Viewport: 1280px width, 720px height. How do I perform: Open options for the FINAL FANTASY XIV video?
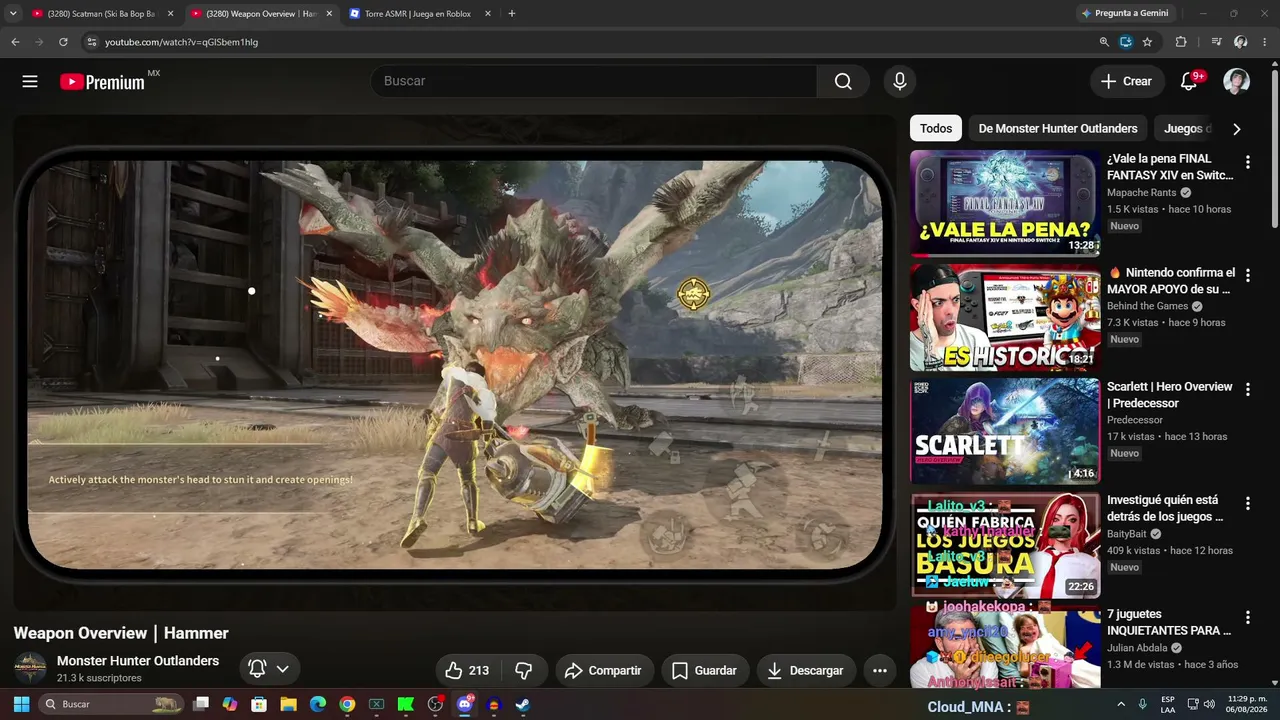(1247, 162)
